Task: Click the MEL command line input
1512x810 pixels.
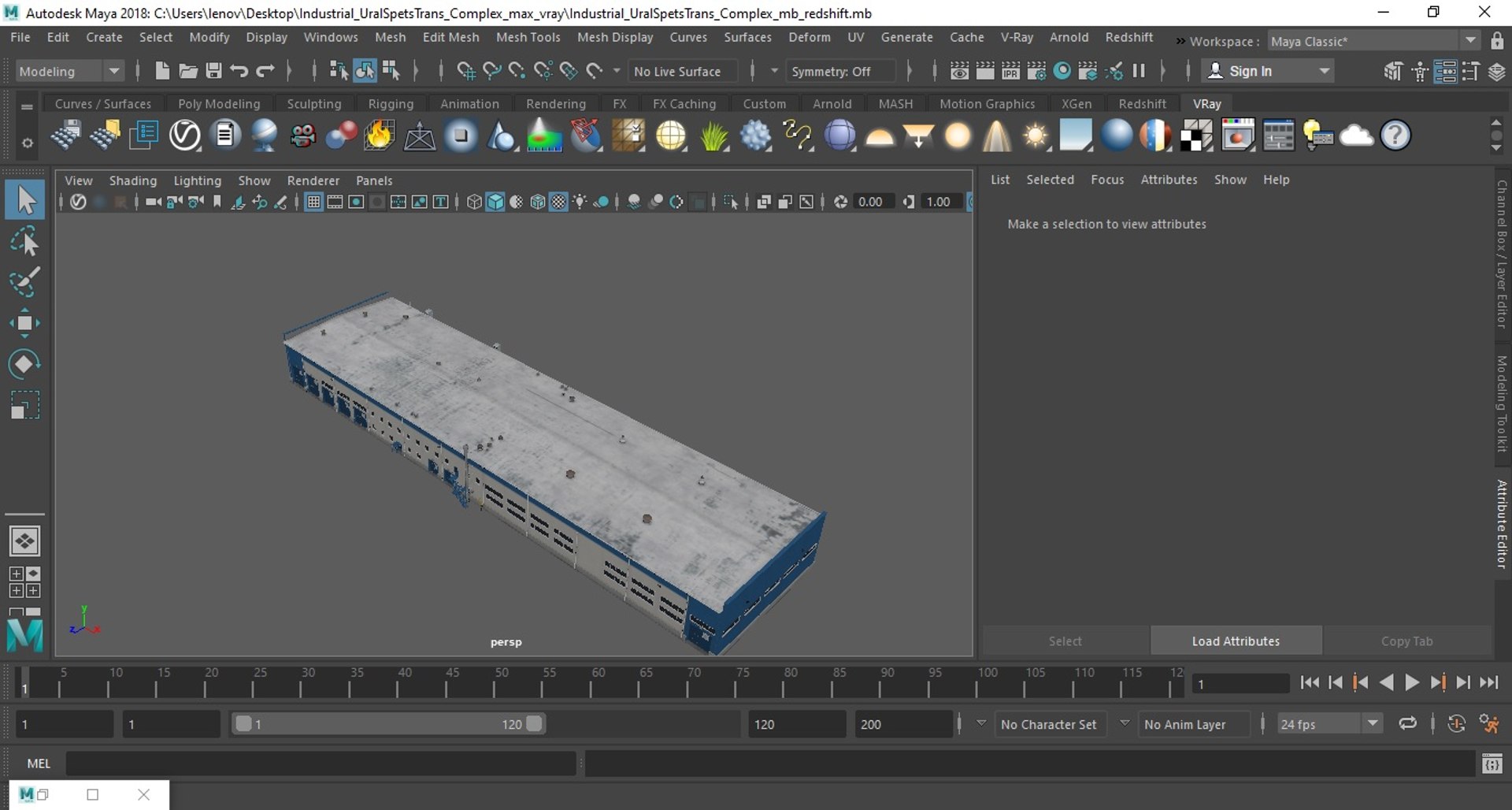Action: click(321, 763)
